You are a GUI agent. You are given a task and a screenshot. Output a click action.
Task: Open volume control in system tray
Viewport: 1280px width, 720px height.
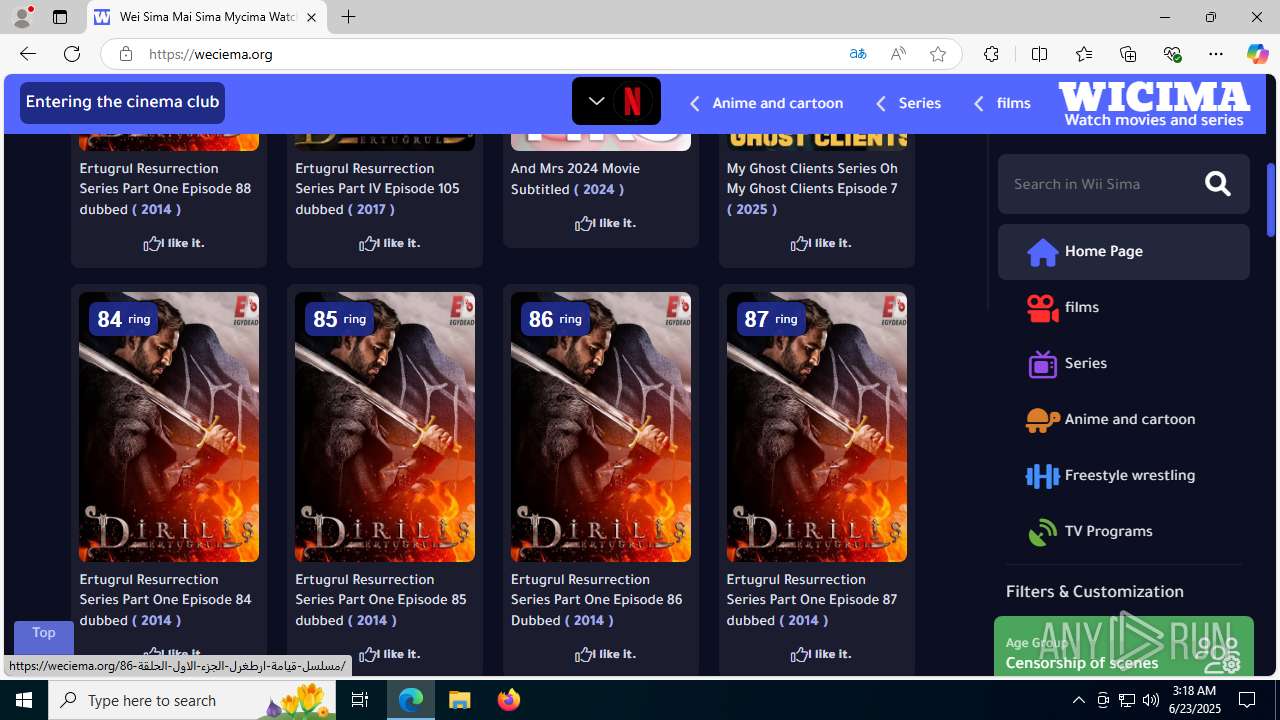pyautogui.click(x=1151, y=700)
